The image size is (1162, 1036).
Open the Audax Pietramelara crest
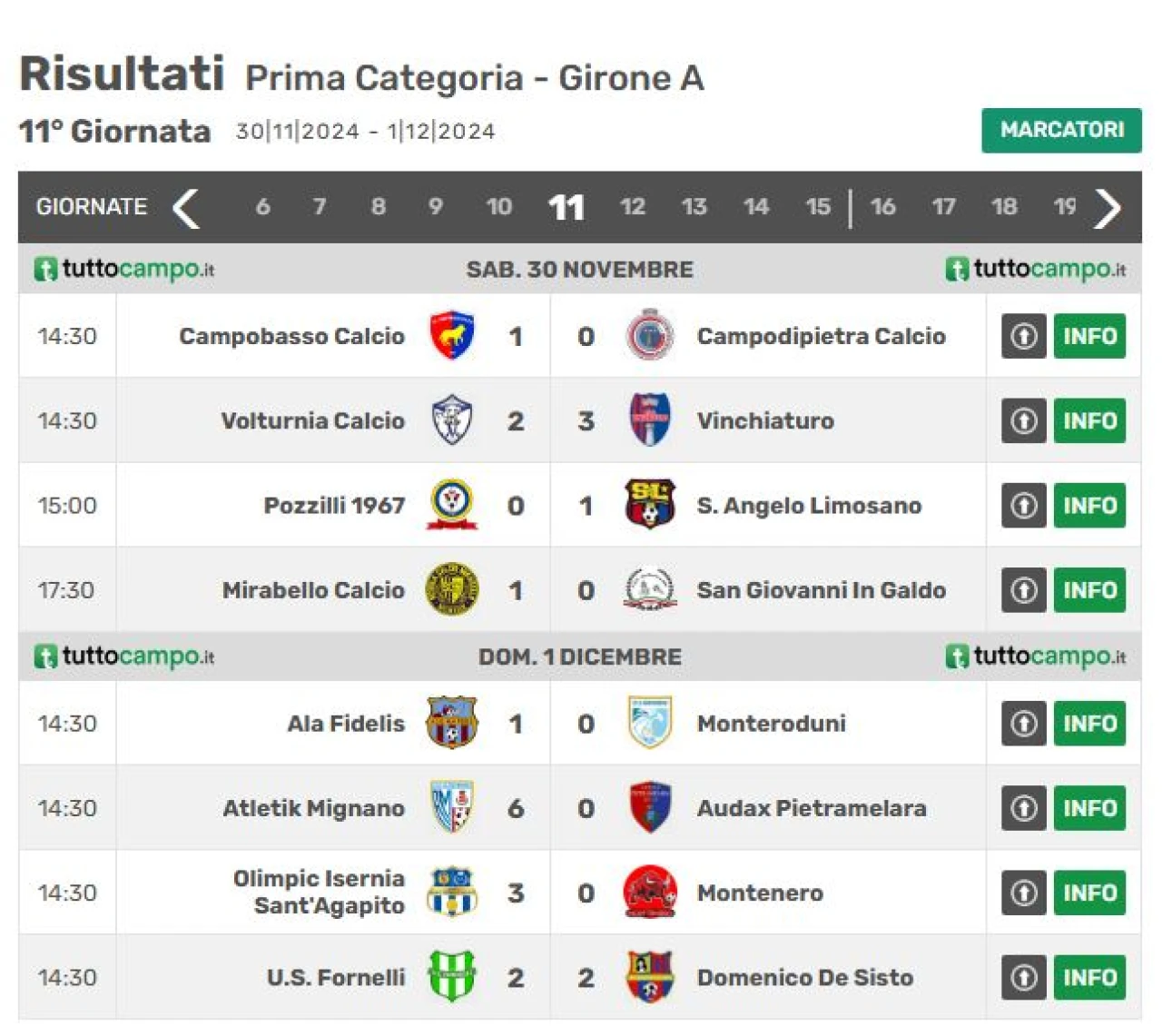click(x=650, y=807)
